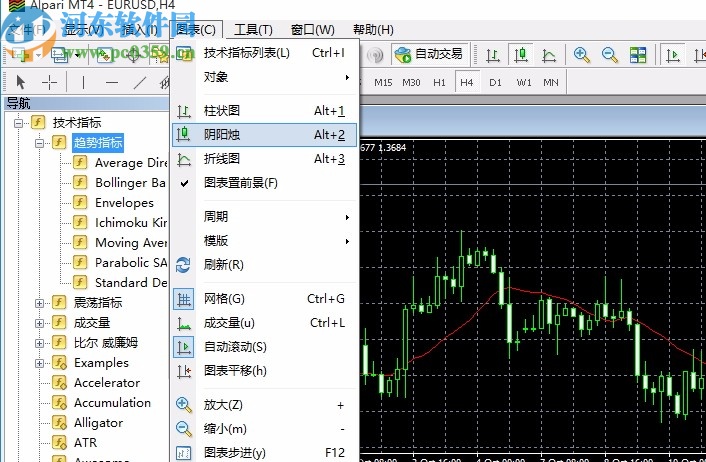Select Candlesticks (阴阳烛) menu entry
The width and height of the screenshot is (706, 462).
(265, 135)
